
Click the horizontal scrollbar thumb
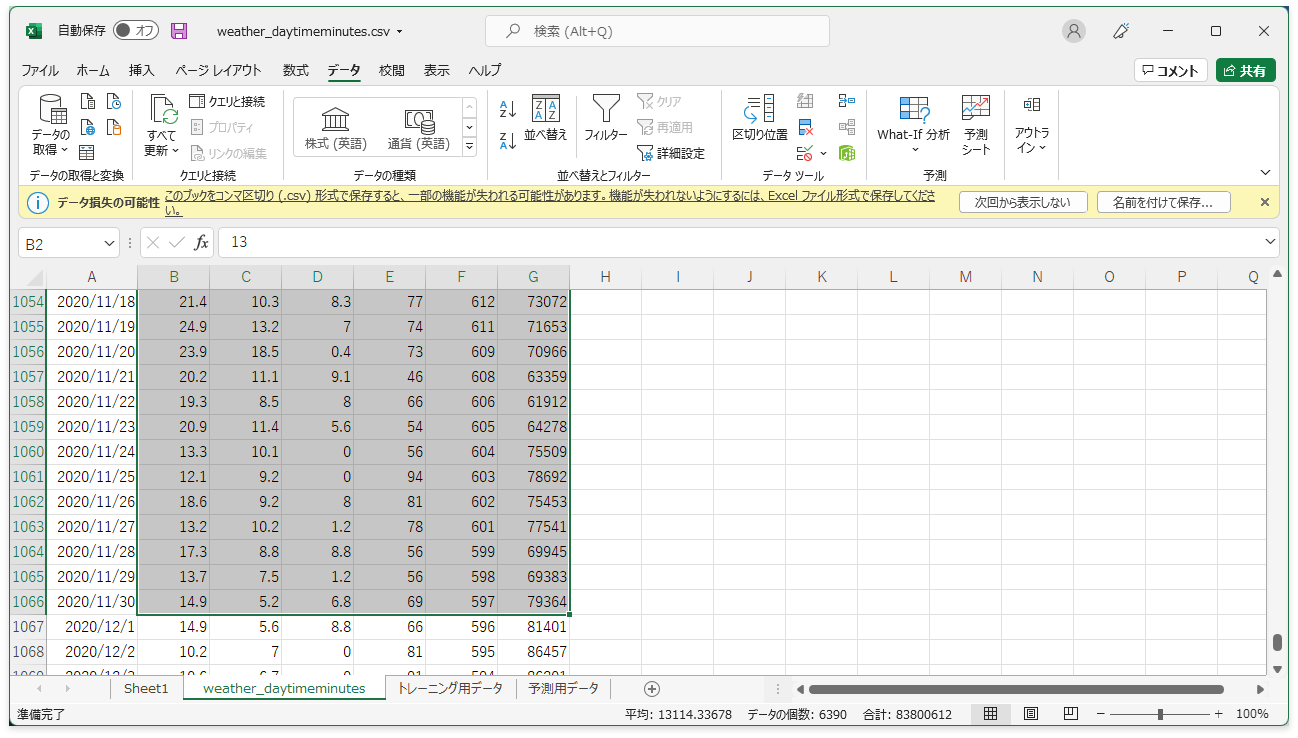pyautogui.click(x=1016, y=689)
